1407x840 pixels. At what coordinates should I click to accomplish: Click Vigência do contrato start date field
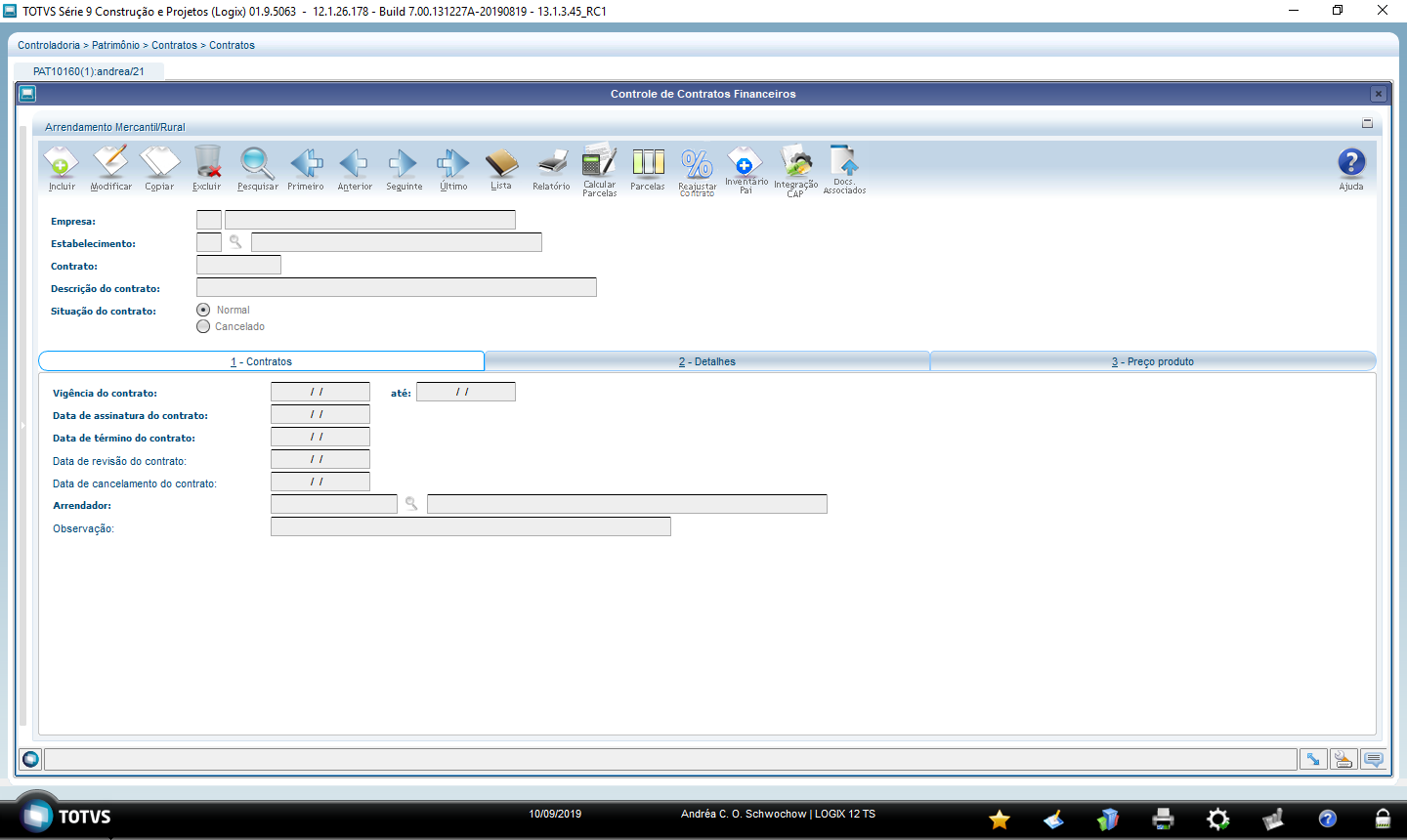[320, 392]
